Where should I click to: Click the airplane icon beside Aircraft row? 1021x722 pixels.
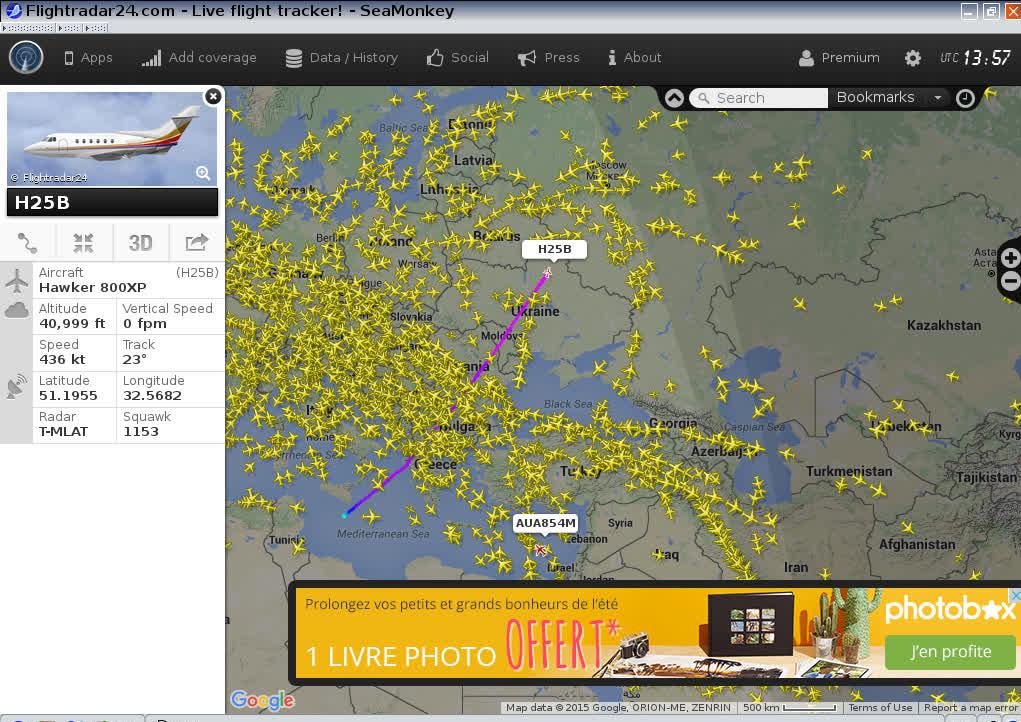pos(17,281)
